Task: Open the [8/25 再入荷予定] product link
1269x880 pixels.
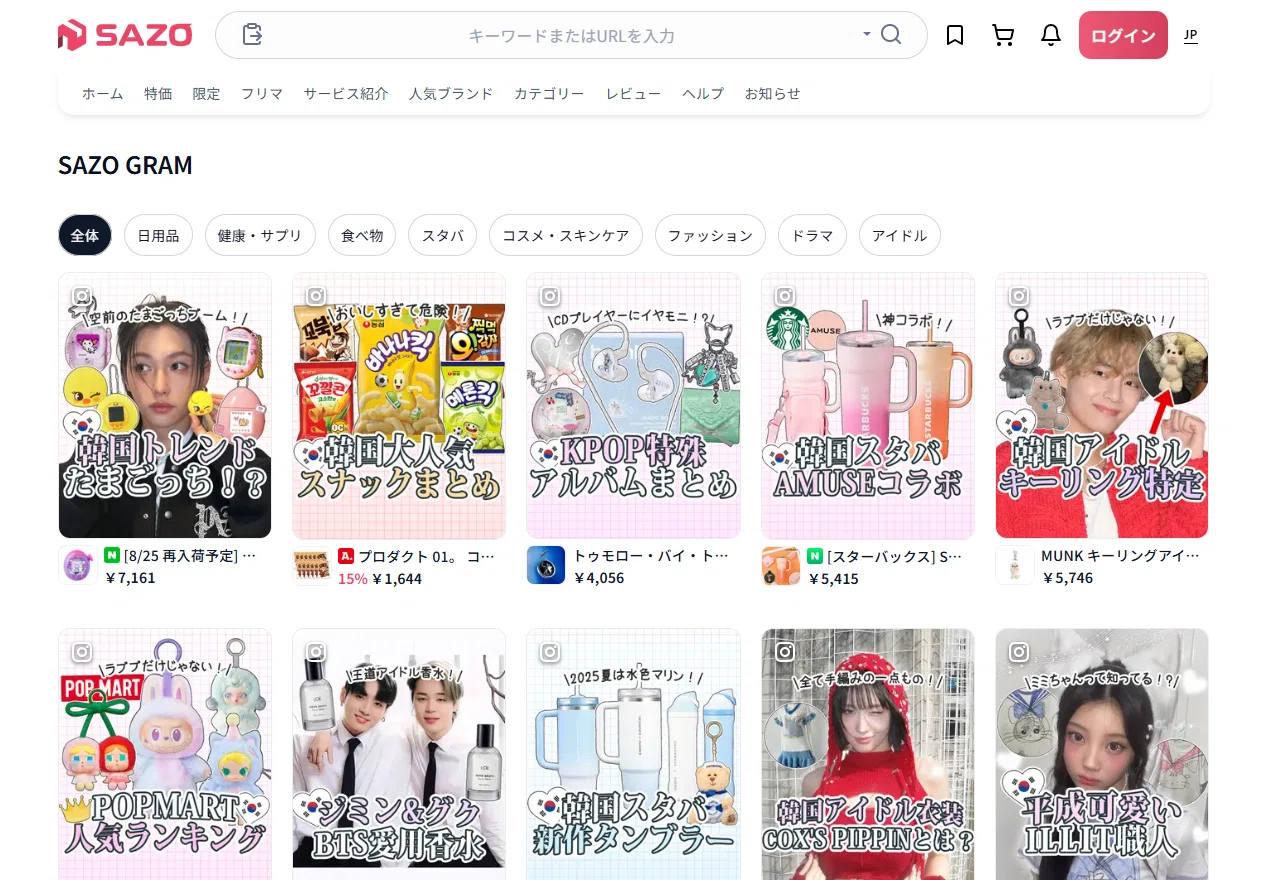Action: coord(181,555)
